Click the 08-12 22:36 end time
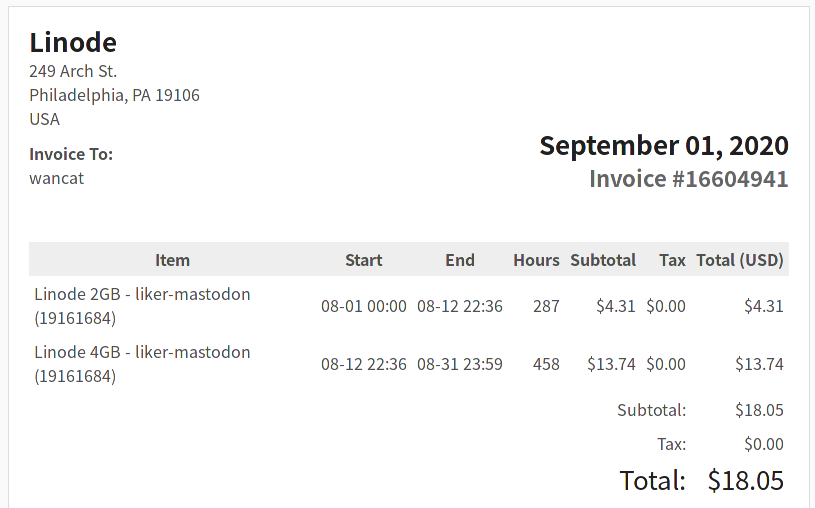The image size is (815, 508). (459, 306)
